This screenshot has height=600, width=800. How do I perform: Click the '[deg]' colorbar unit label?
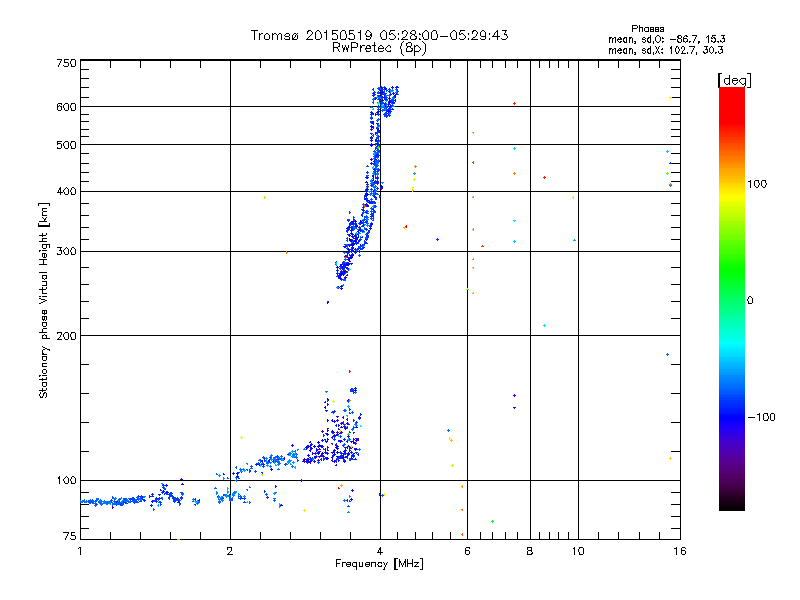pyautogui.click(x=734, y=80)
